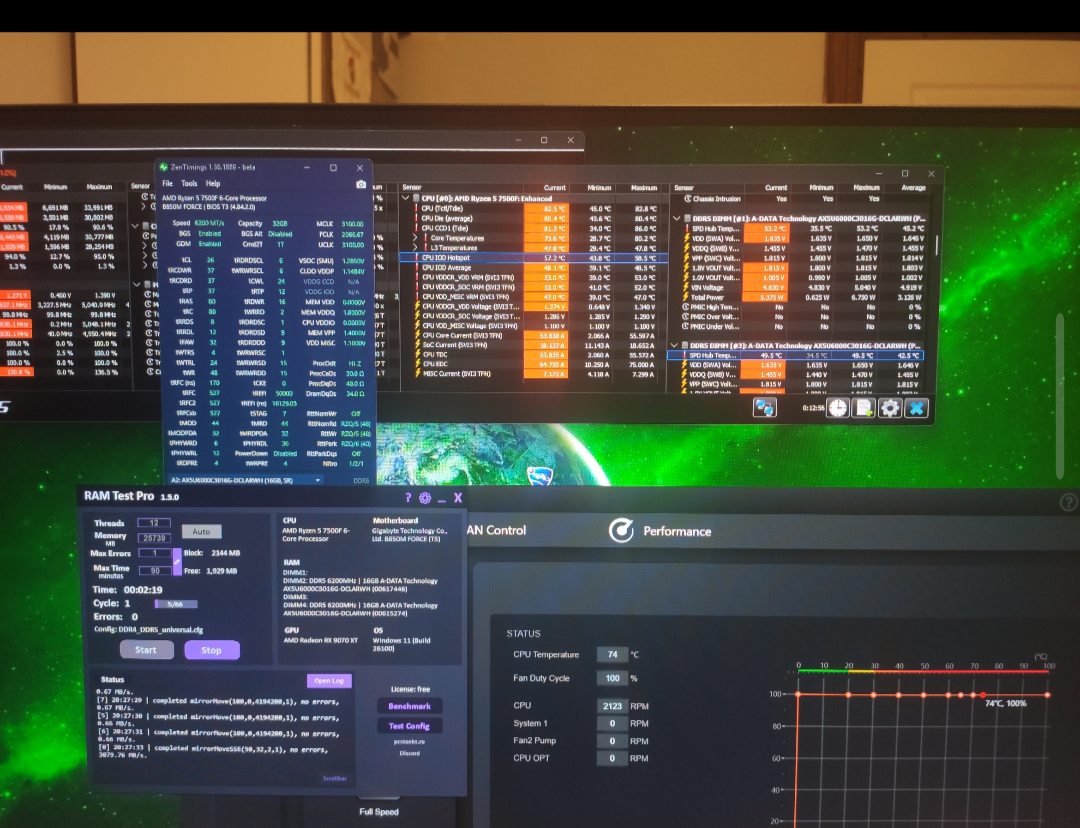The height and width of the screenshot is (828, 1080).
Task: Open the Performance tab in fan control app
Action: (661, 531)
